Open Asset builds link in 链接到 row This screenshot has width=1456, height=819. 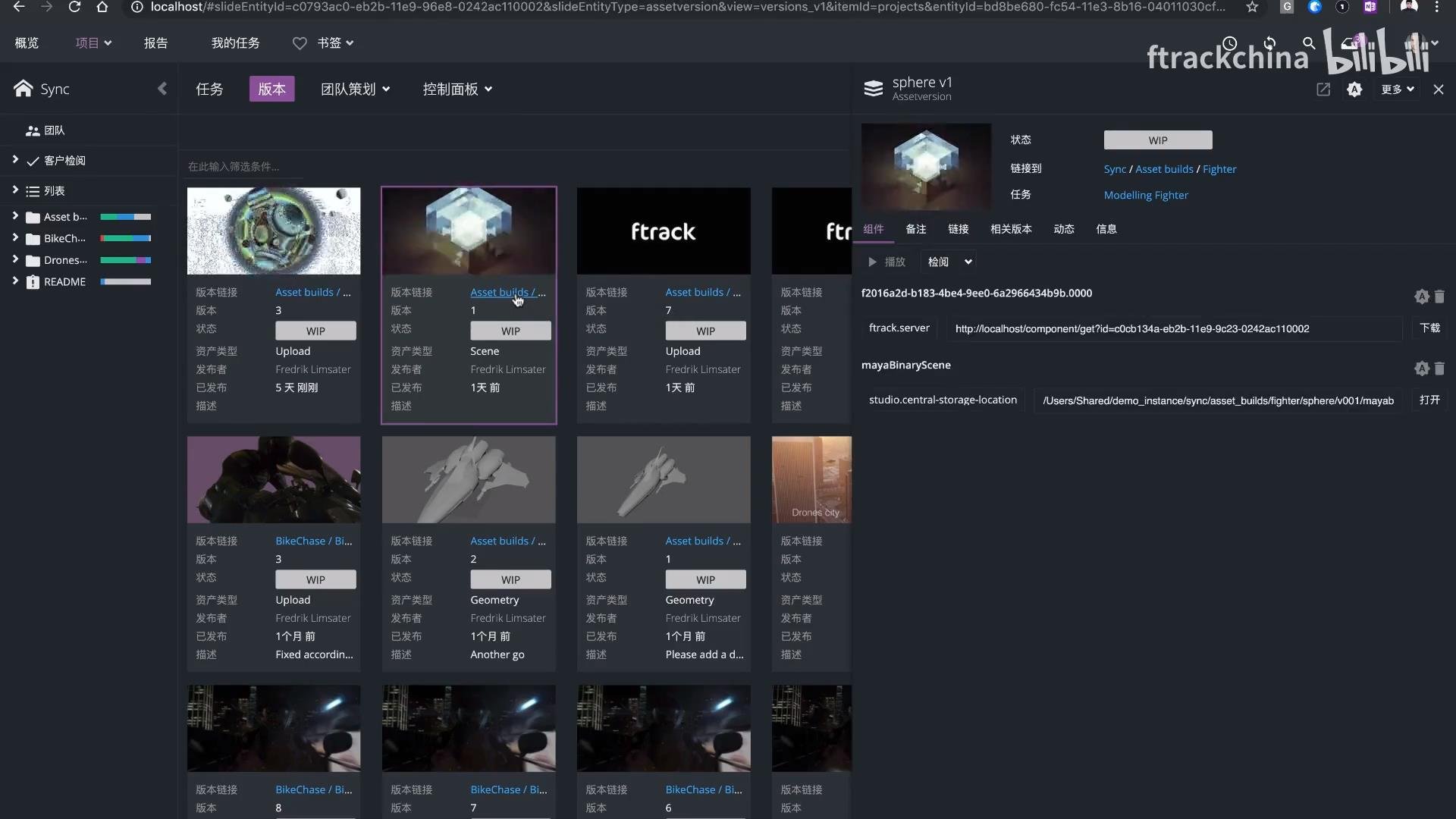[1164, 169]
